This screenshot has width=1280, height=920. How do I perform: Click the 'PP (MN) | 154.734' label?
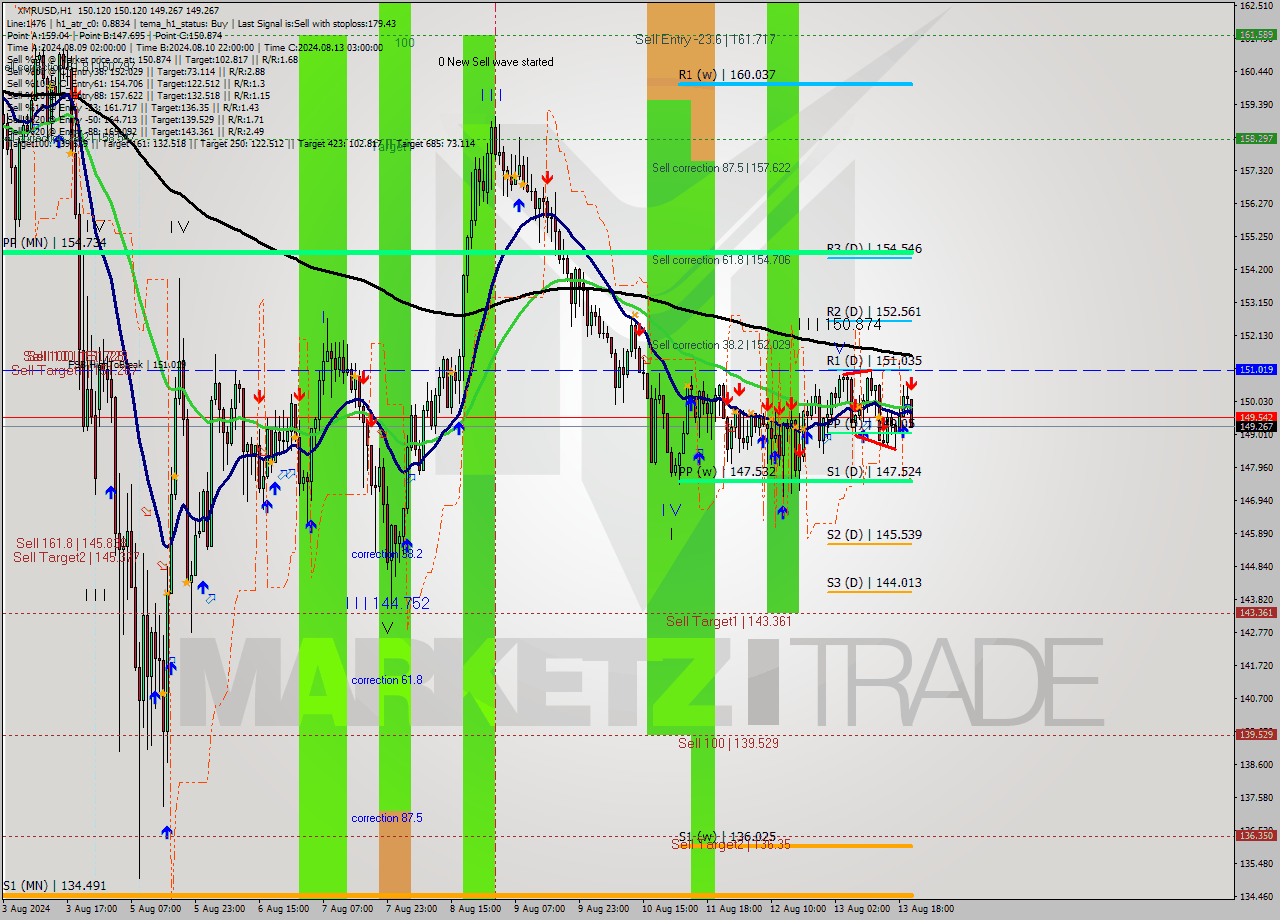tap(54, 243)
